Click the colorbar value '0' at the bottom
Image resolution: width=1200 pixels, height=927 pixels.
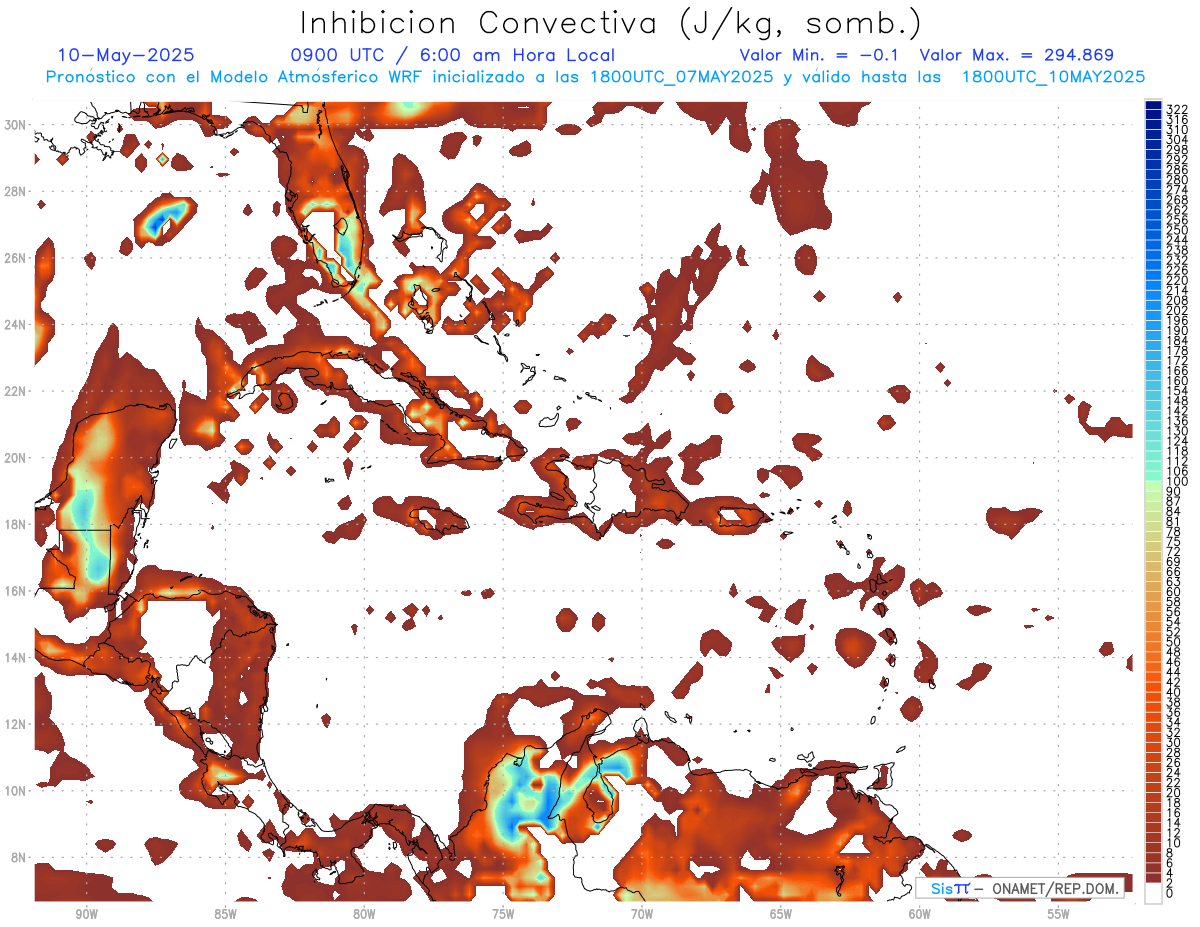1170,893
